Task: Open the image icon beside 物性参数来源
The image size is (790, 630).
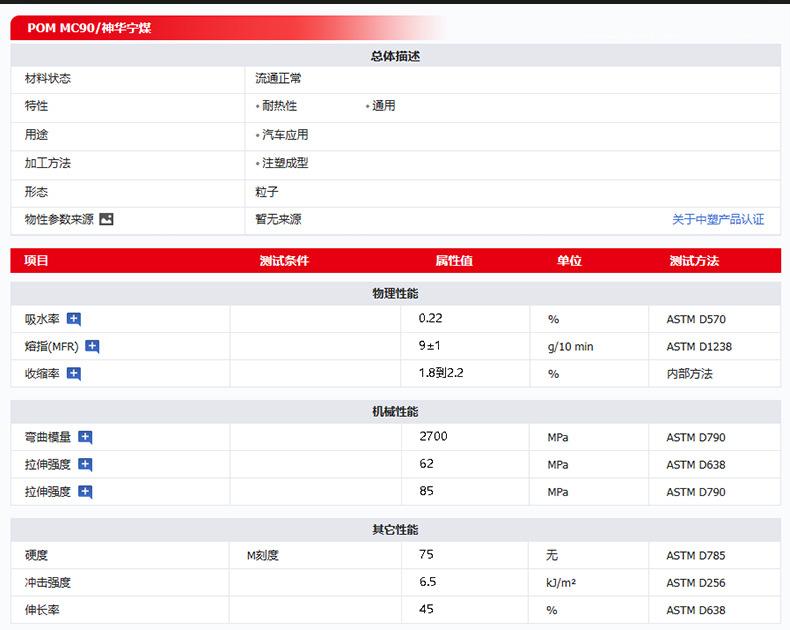Action: tap(106, 219)
